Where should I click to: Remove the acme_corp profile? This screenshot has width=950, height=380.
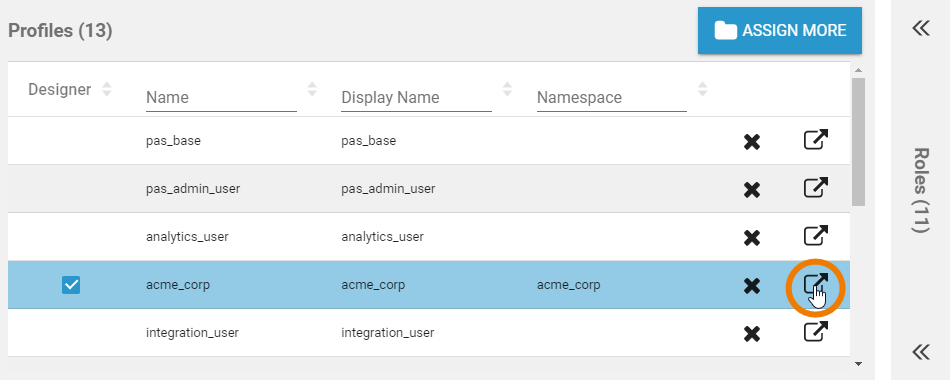752,286
